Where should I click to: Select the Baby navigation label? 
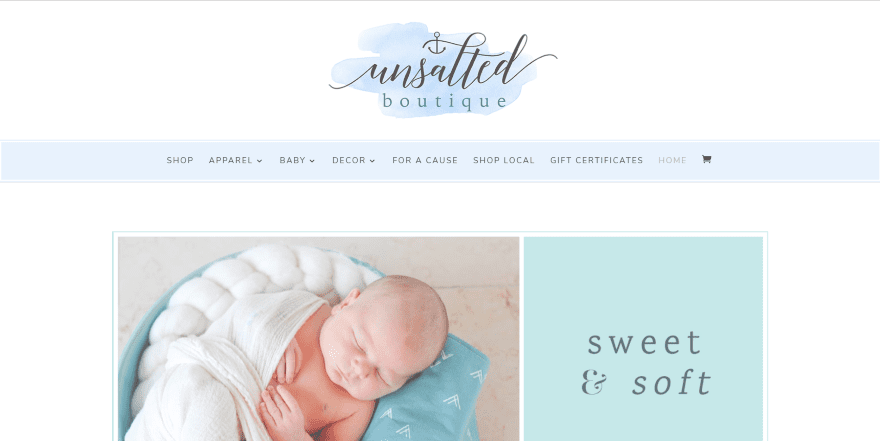292,160
